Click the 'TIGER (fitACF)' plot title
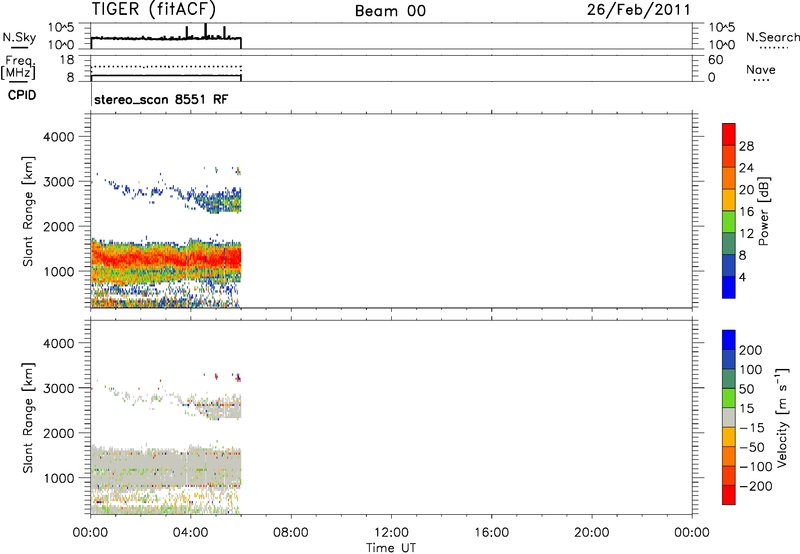The width and height of the screenshot is (800, 554). tap(154, 9)
